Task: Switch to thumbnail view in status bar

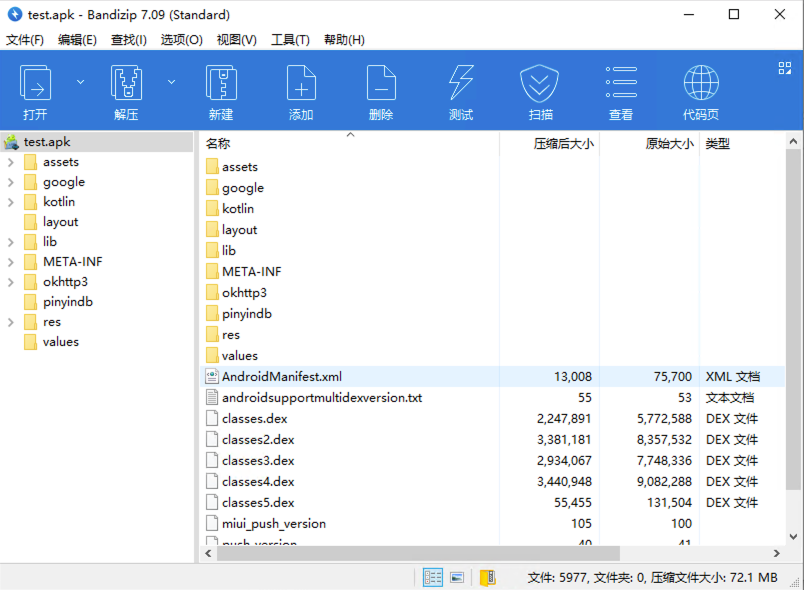Action: (457, 578)
